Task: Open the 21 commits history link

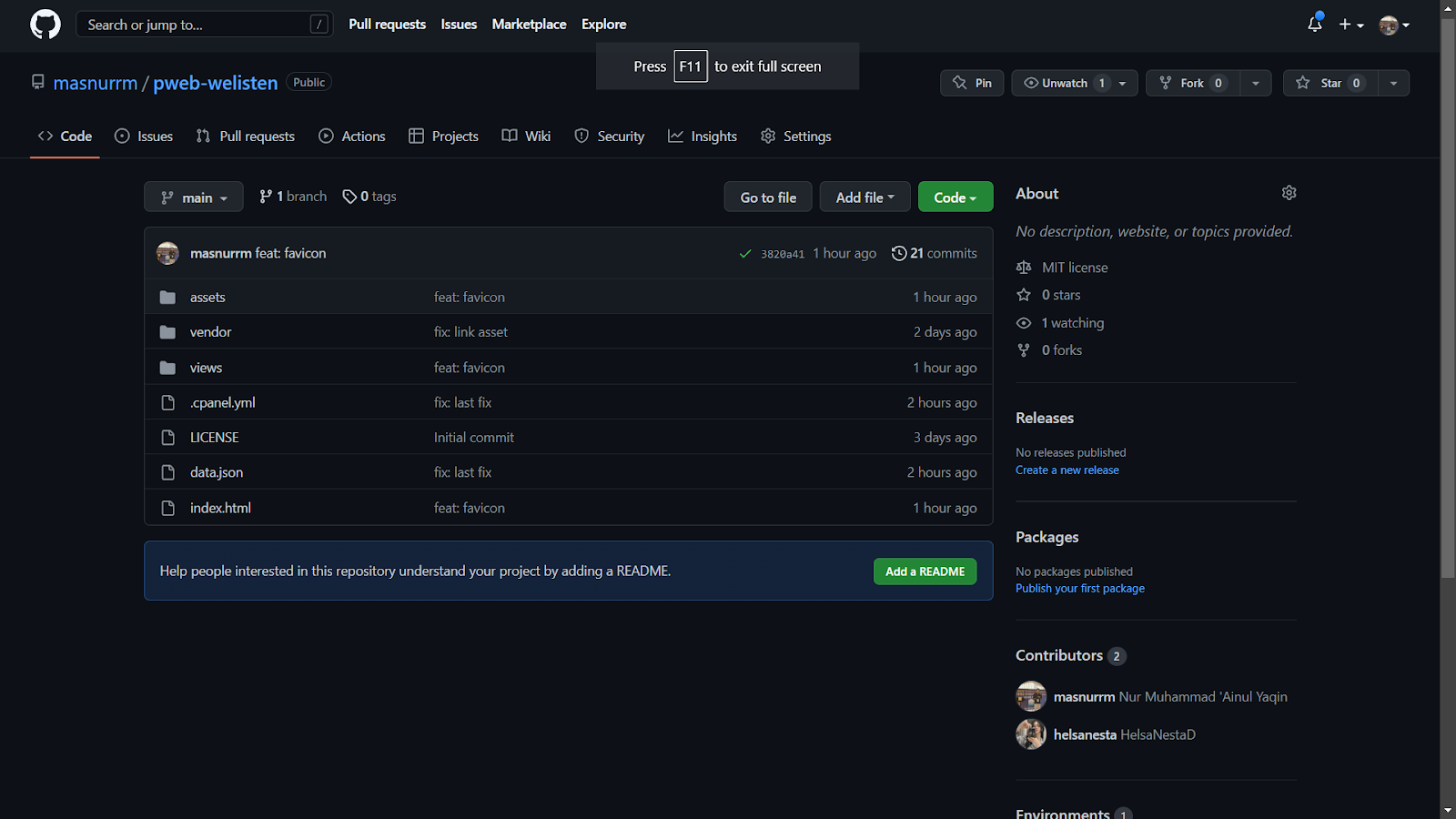Action: [935, 254]
